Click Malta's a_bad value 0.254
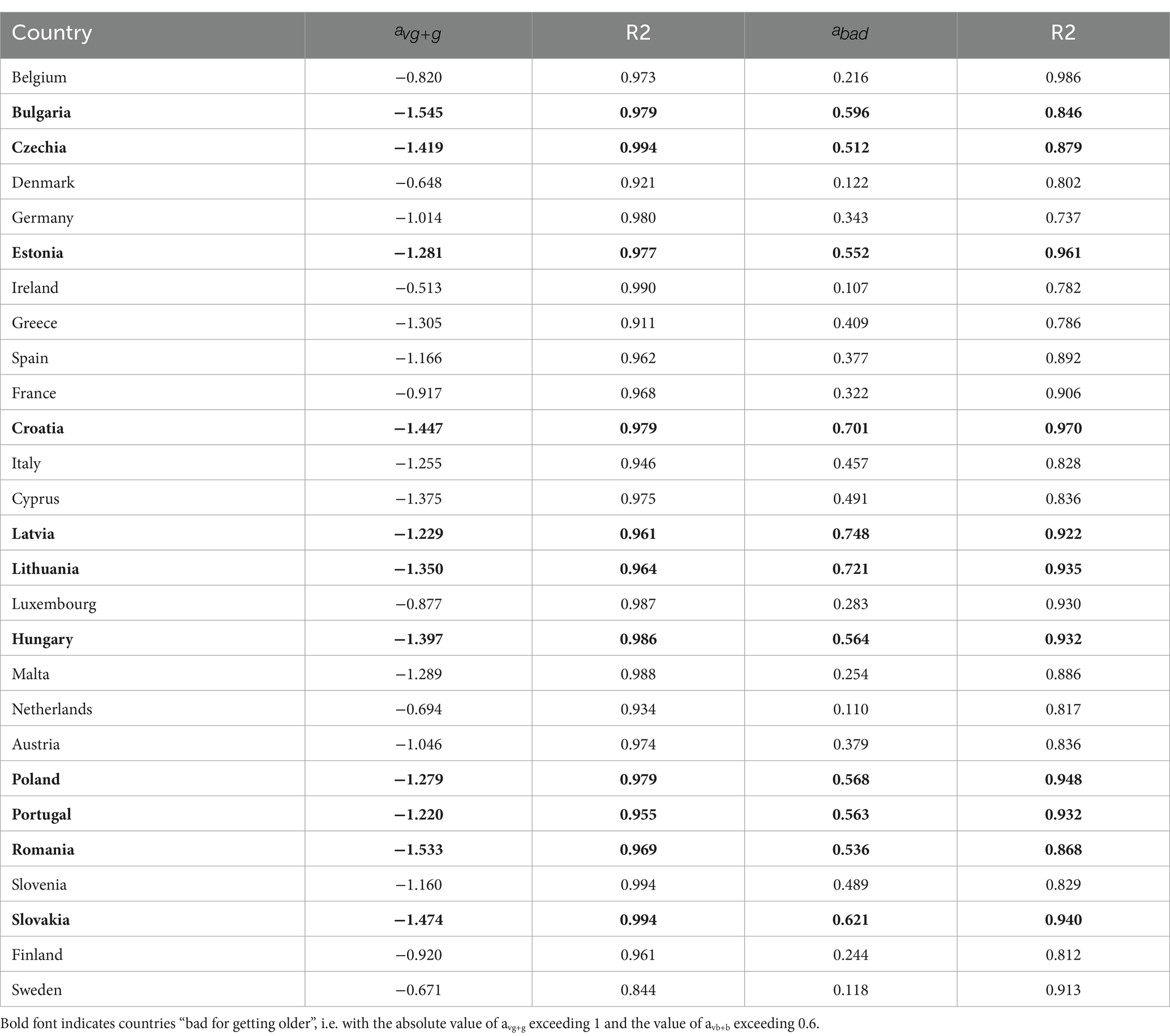This screenshot has height=1036, width=1170. 851,674
